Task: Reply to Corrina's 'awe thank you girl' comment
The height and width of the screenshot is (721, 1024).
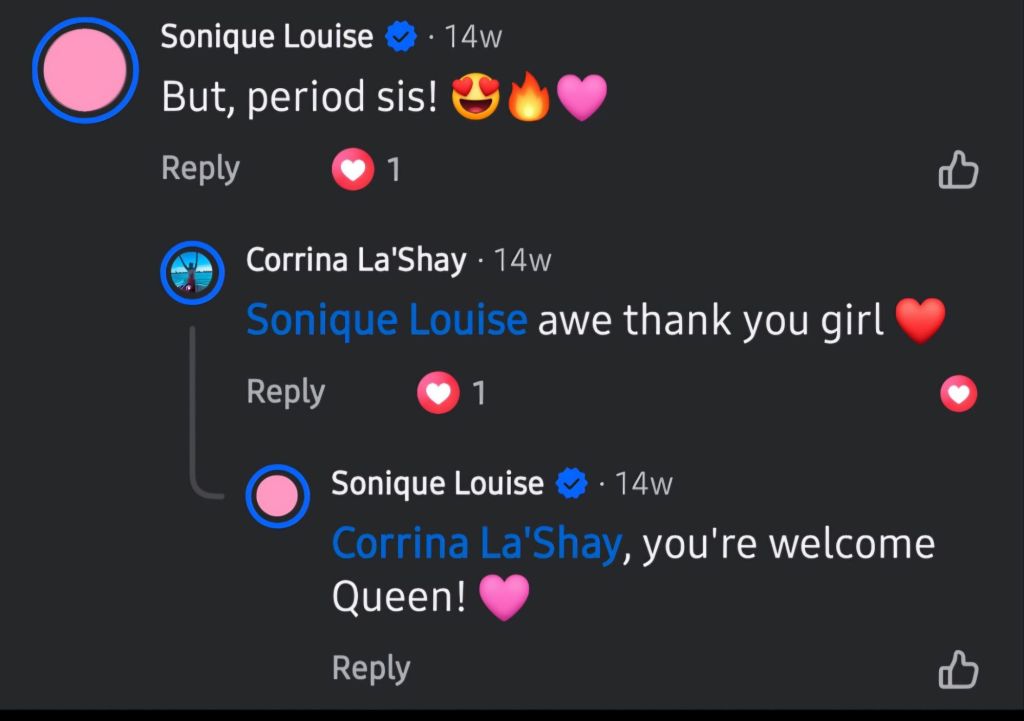Action: 285,392
